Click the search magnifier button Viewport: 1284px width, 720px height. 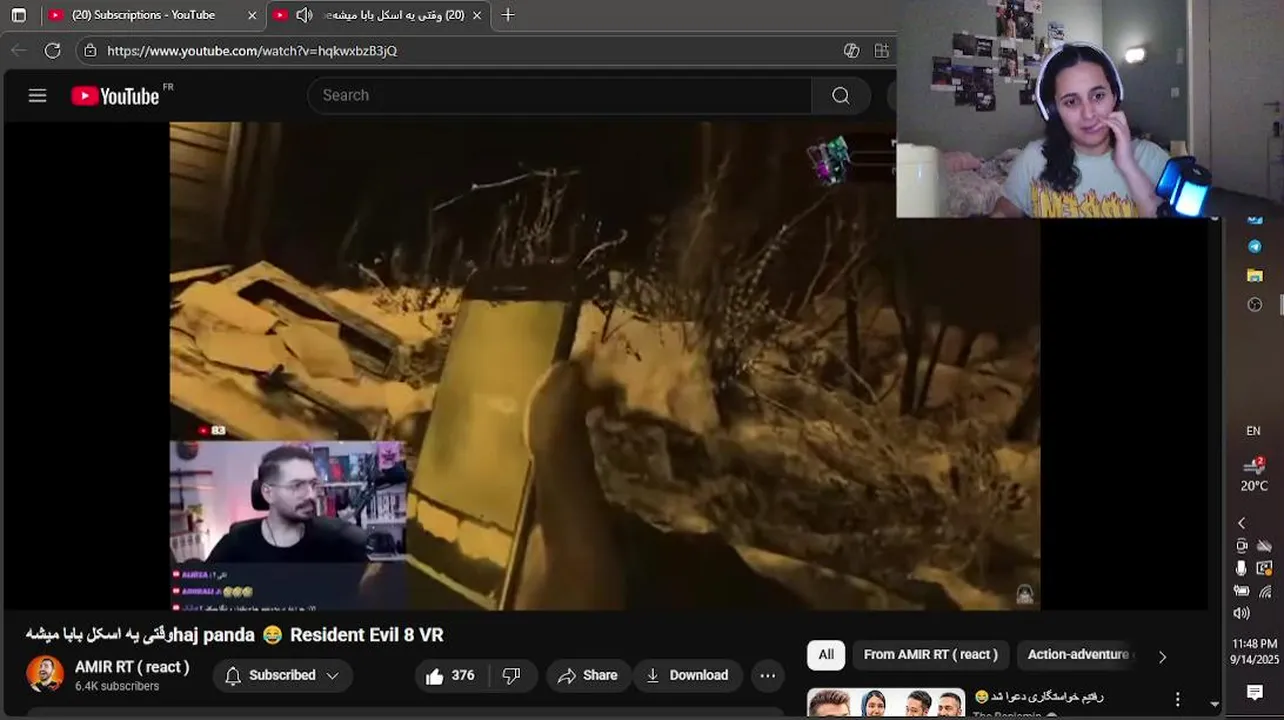(841, 95)
